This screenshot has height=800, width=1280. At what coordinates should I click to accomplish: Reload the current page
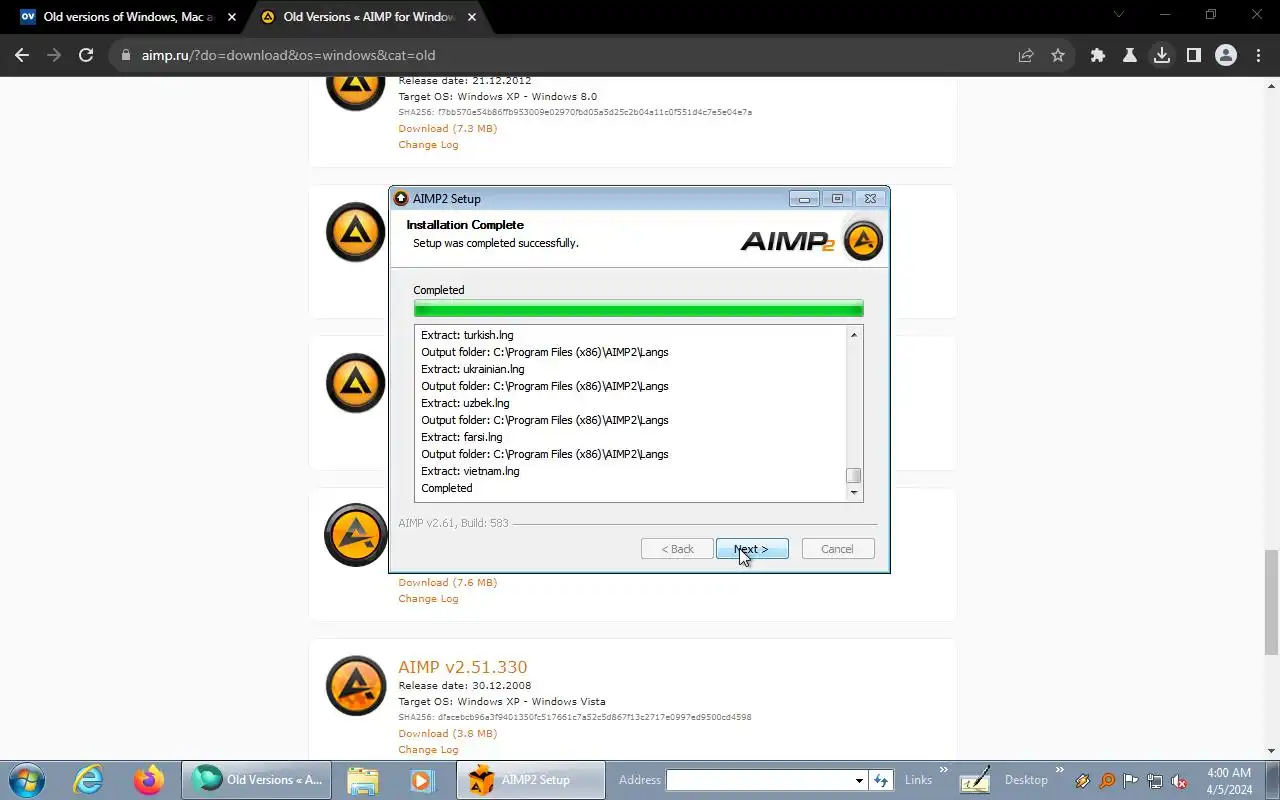(x=86, y=55)
